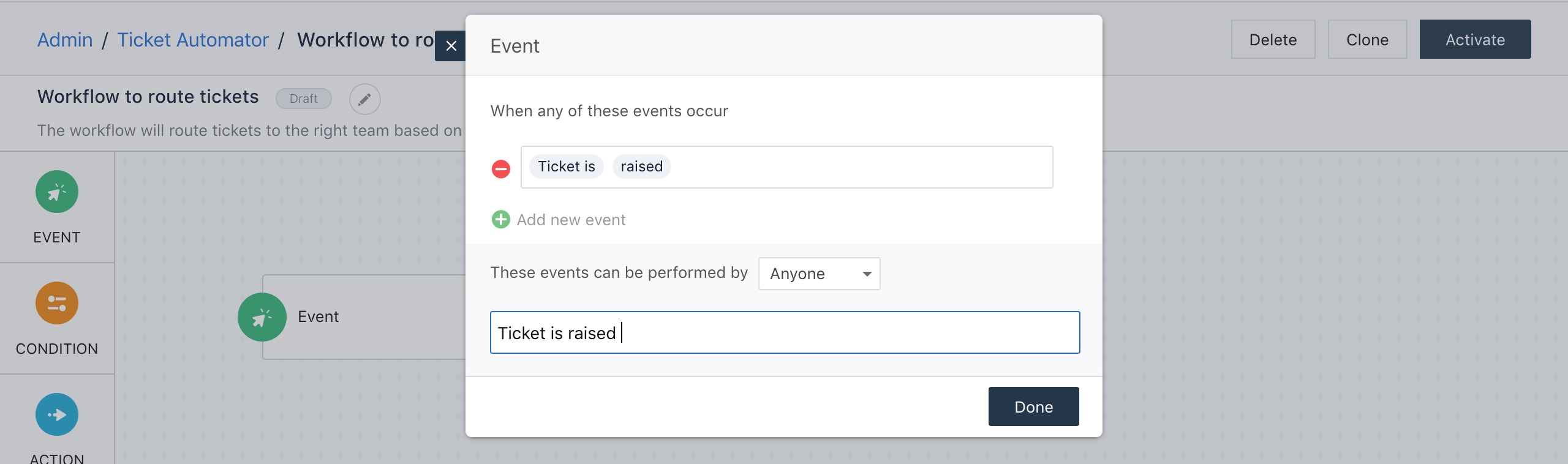Screen dimensions: 1568x464
Task: Delete the workflow
Action: pos(1272,40)
